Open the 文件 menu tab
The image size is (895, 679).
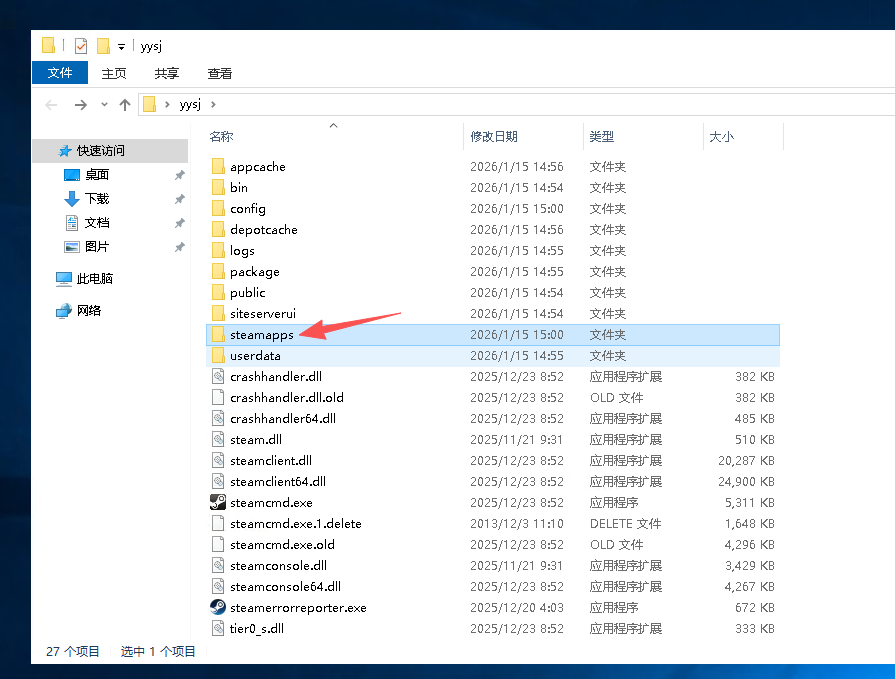tap(60, 73)
